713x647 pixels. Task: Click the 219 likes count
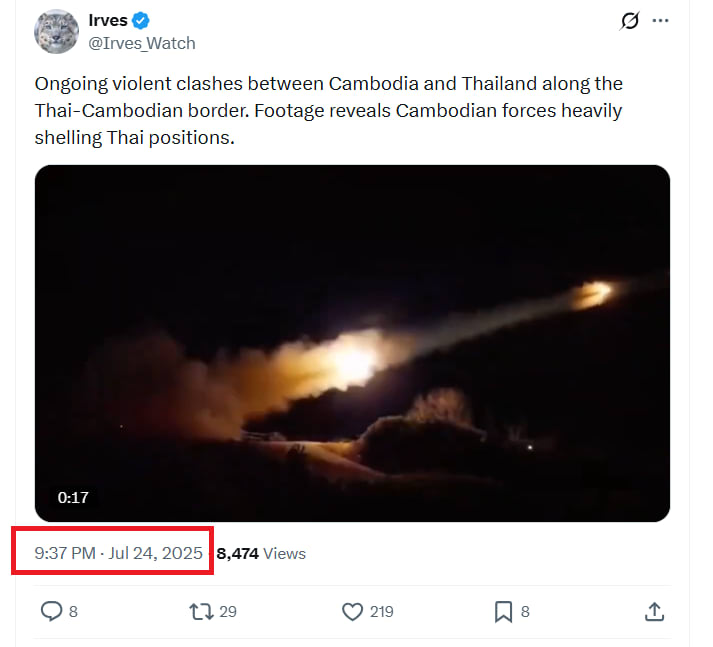point(381,611)
